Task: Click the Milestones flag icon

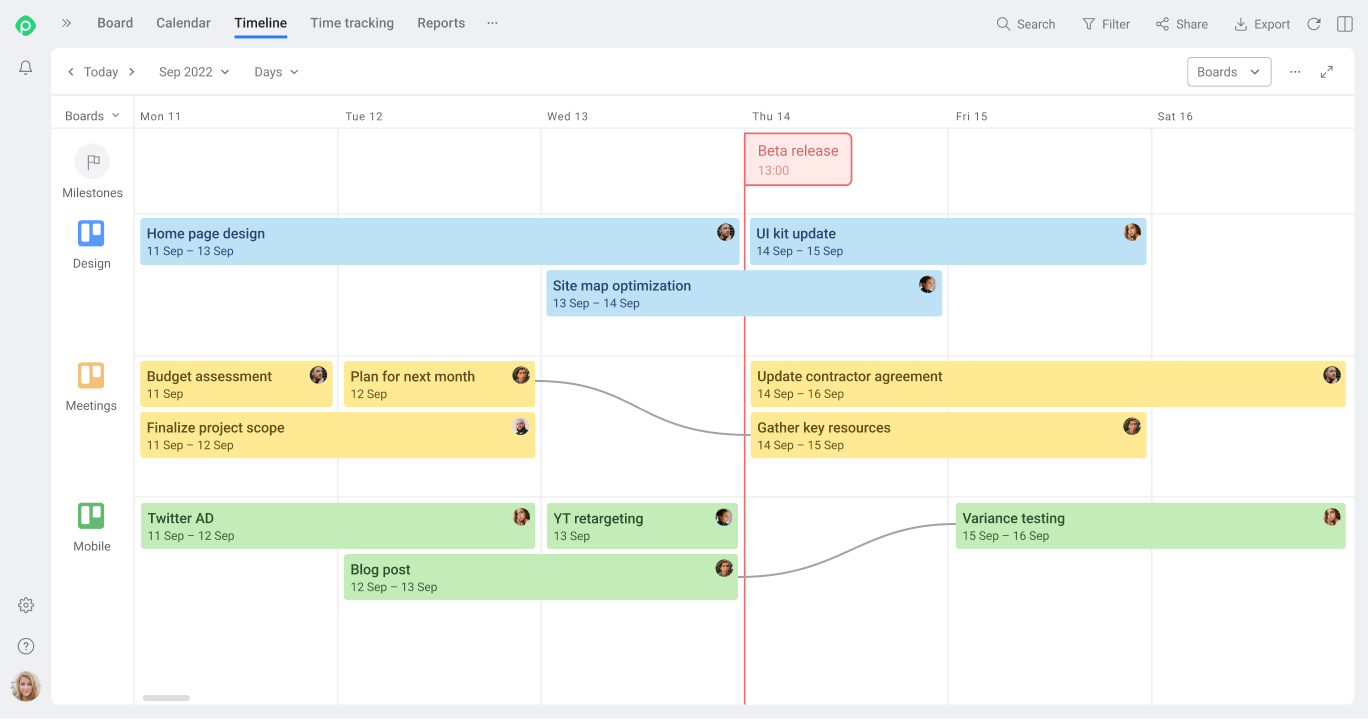Action: click(x=92, y=162)
